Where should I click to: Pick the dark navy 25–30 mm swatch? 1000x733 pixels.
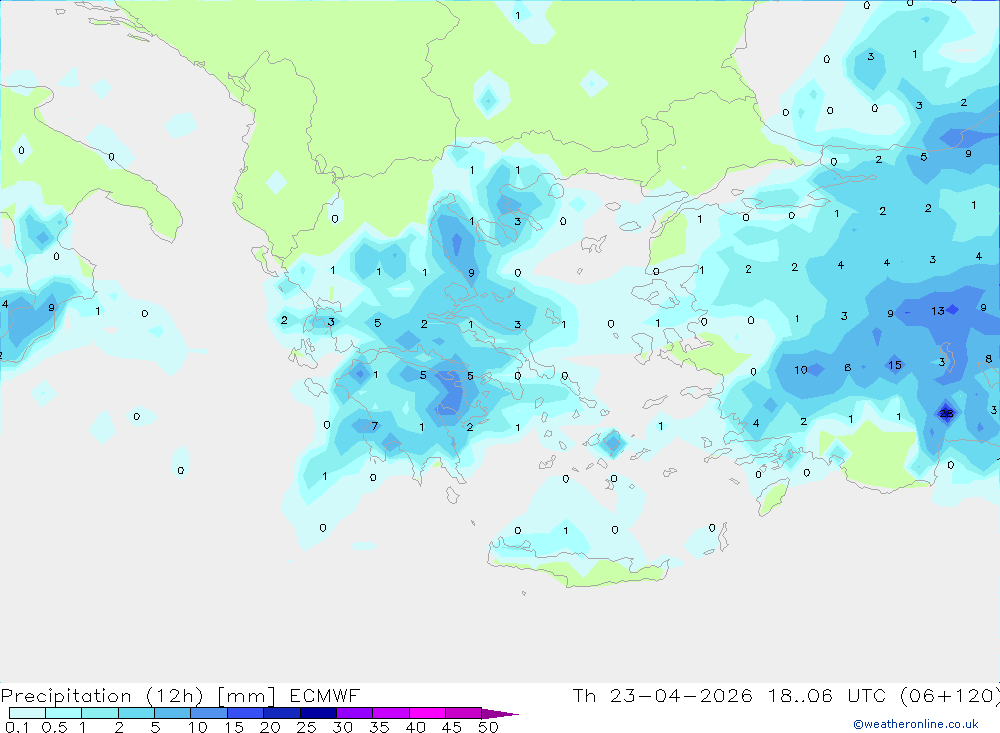click(x=318, y=713)
